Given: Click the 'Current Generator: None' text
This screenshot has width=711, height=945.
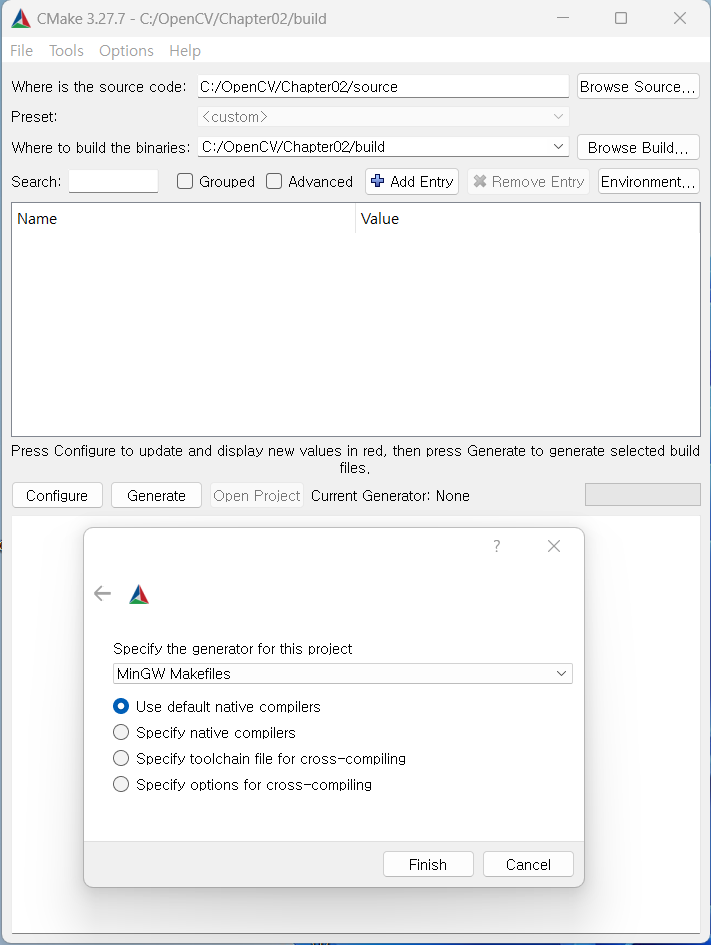Looking at the screenshot, I should click(x=390, y=495).
